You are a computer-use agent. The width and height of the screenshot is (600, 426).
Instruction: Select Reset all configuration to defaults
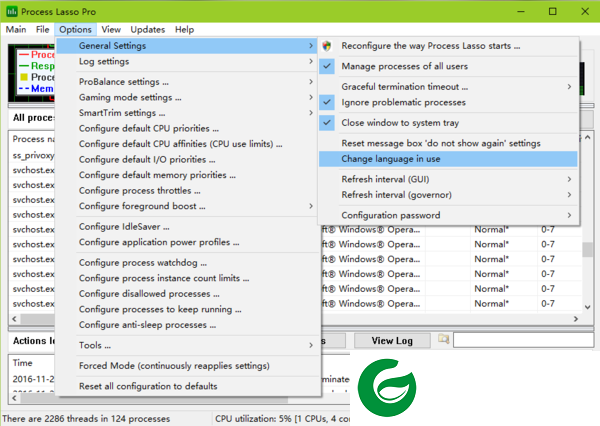188,386
